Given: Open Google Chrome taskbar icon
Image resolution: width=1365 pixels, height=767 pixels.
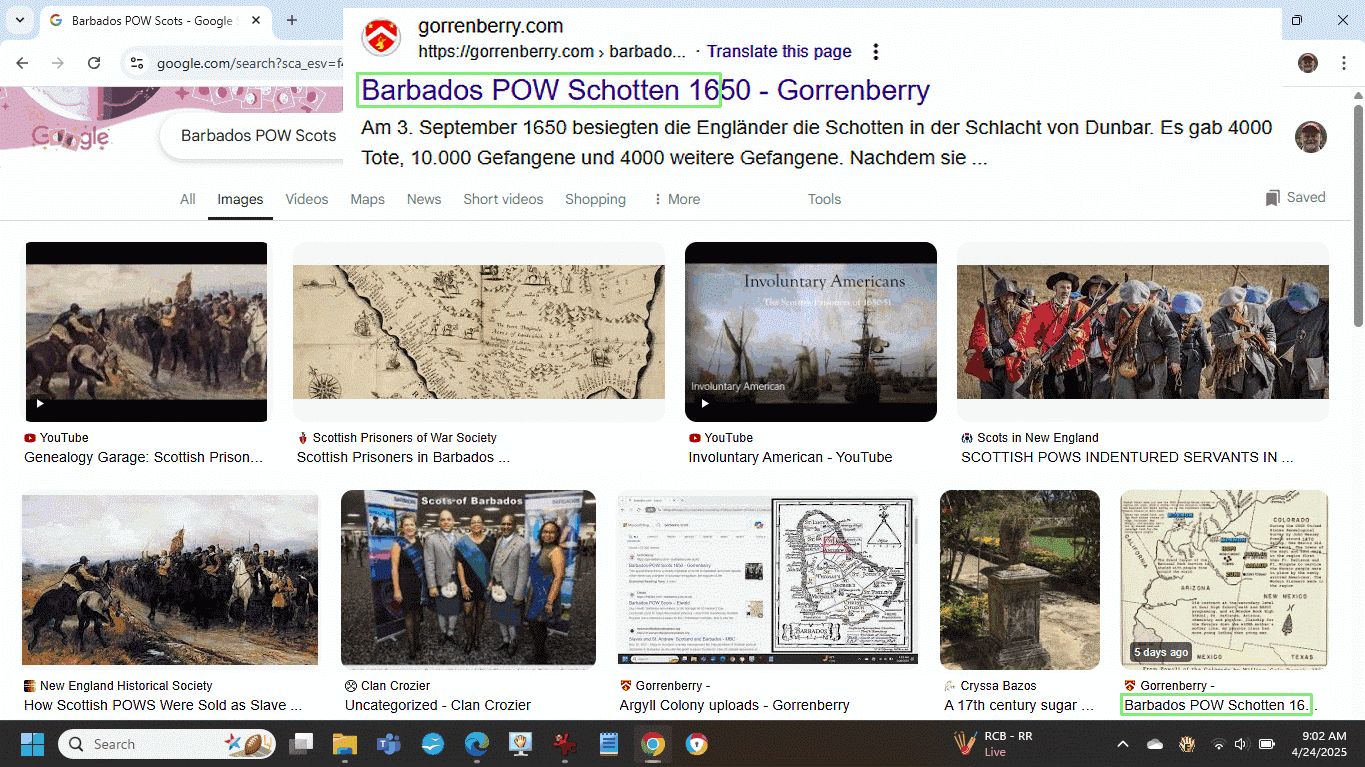Looking at the screenshot, I should [653, 744].
